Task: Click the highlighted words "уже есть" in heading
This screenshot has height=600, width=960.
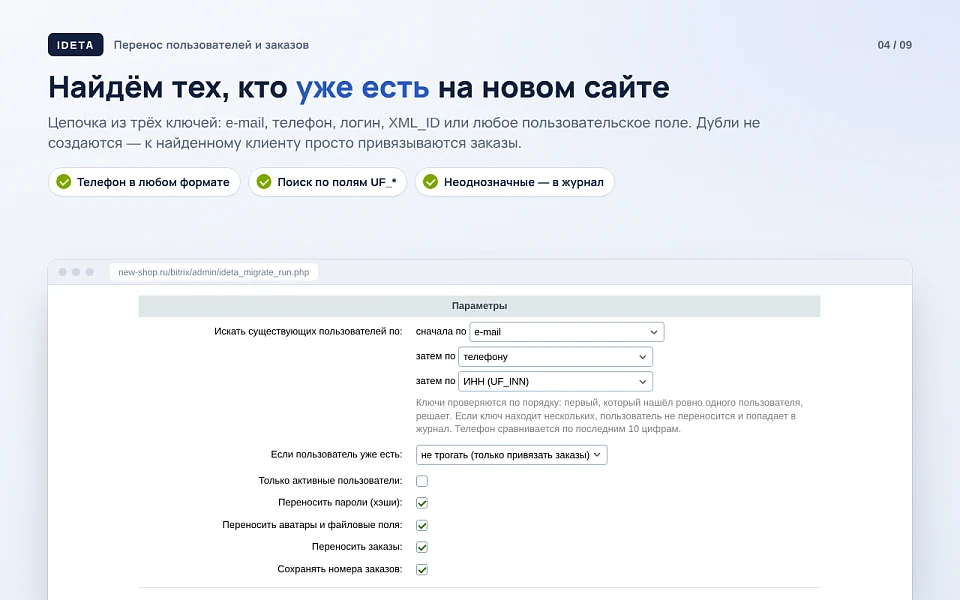Action: [362, 88]
